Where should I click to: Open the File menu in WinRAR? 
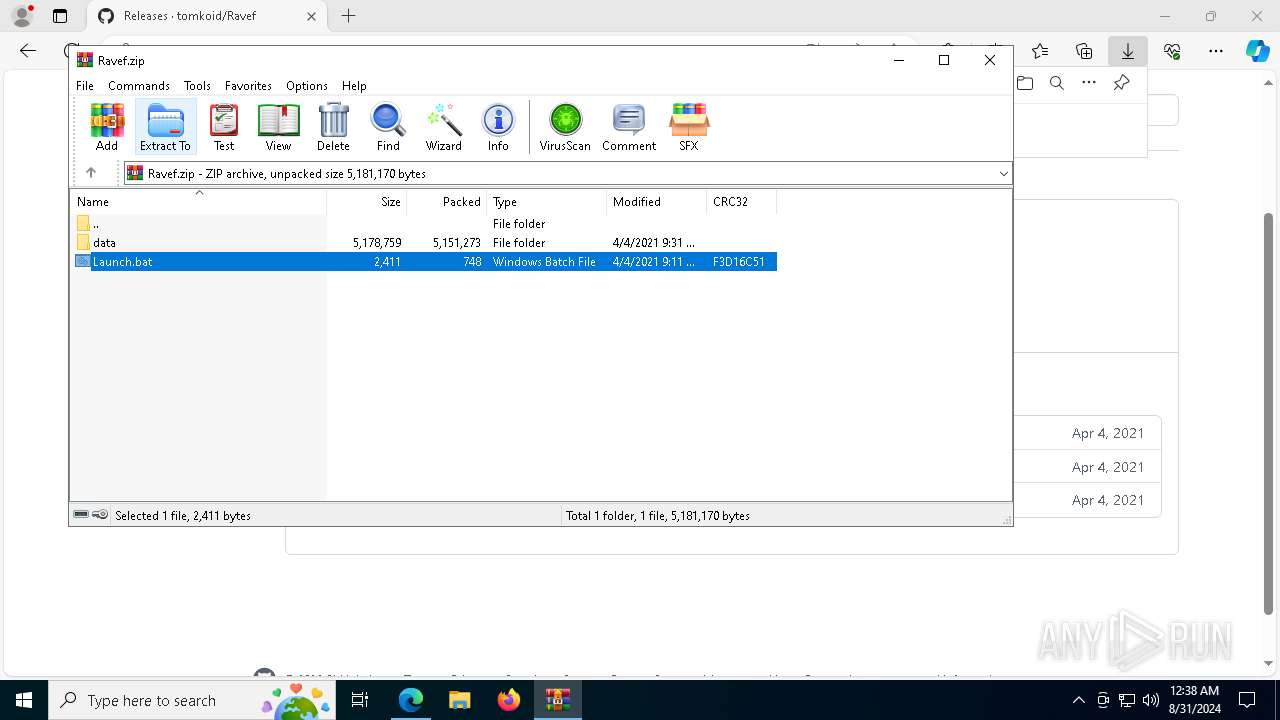click(x=85, y=86)
